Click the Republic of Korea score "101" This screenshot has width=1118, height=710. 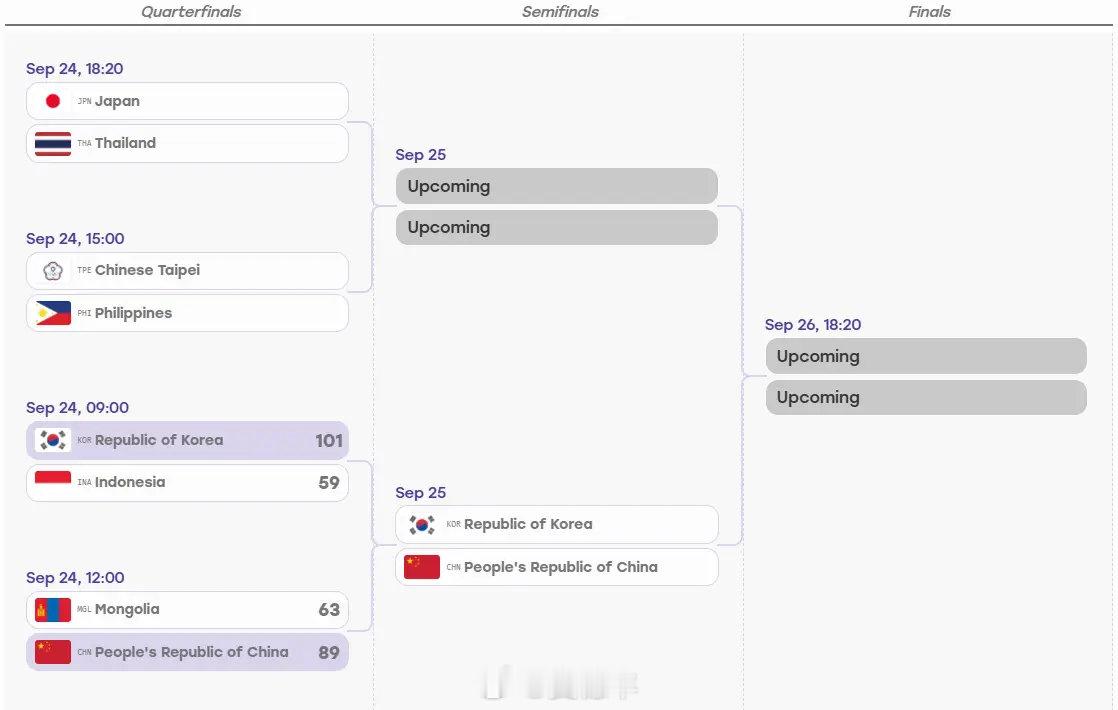coord(329,441)
